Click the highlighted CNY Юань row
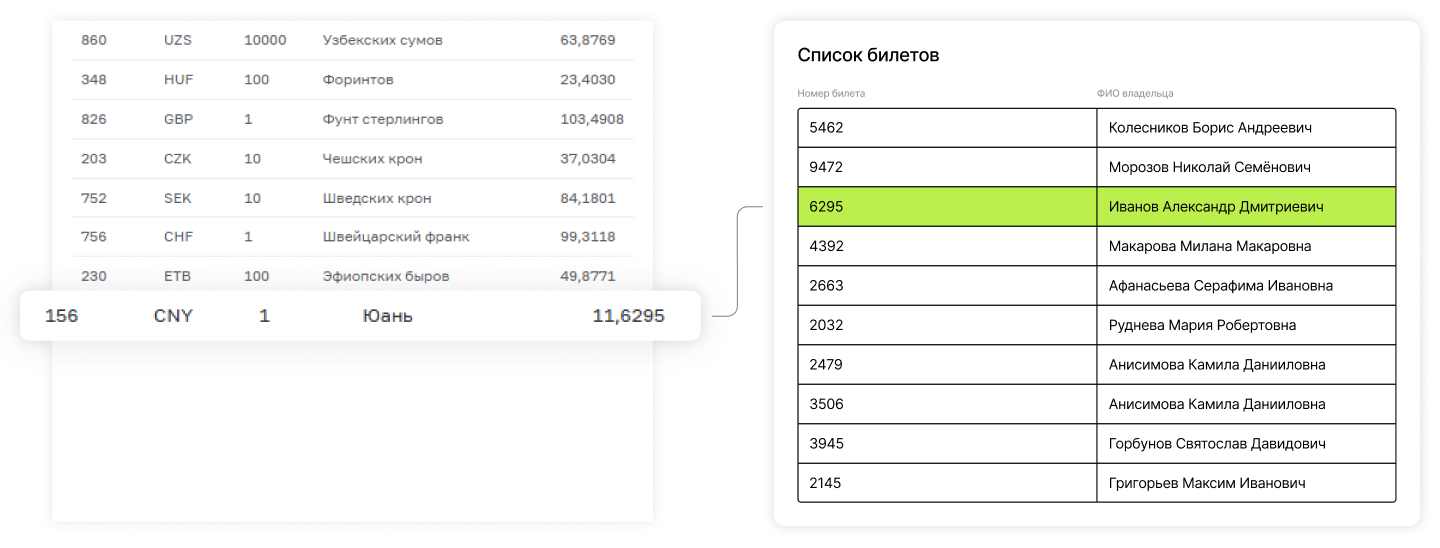Screen dimensions: 1440x548 coord(360,316)
